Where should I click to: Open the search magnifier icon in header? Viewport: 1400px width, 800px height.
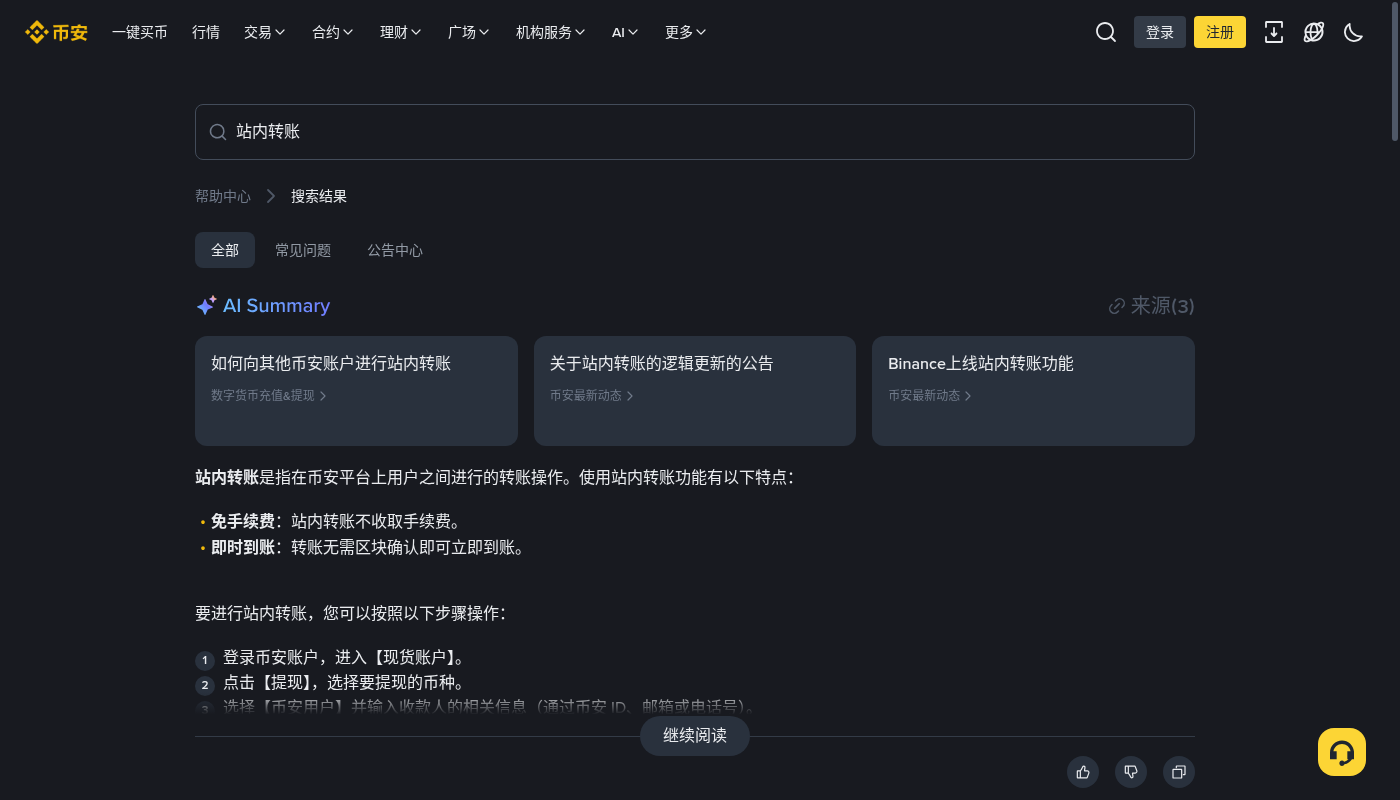(1106, 32)
